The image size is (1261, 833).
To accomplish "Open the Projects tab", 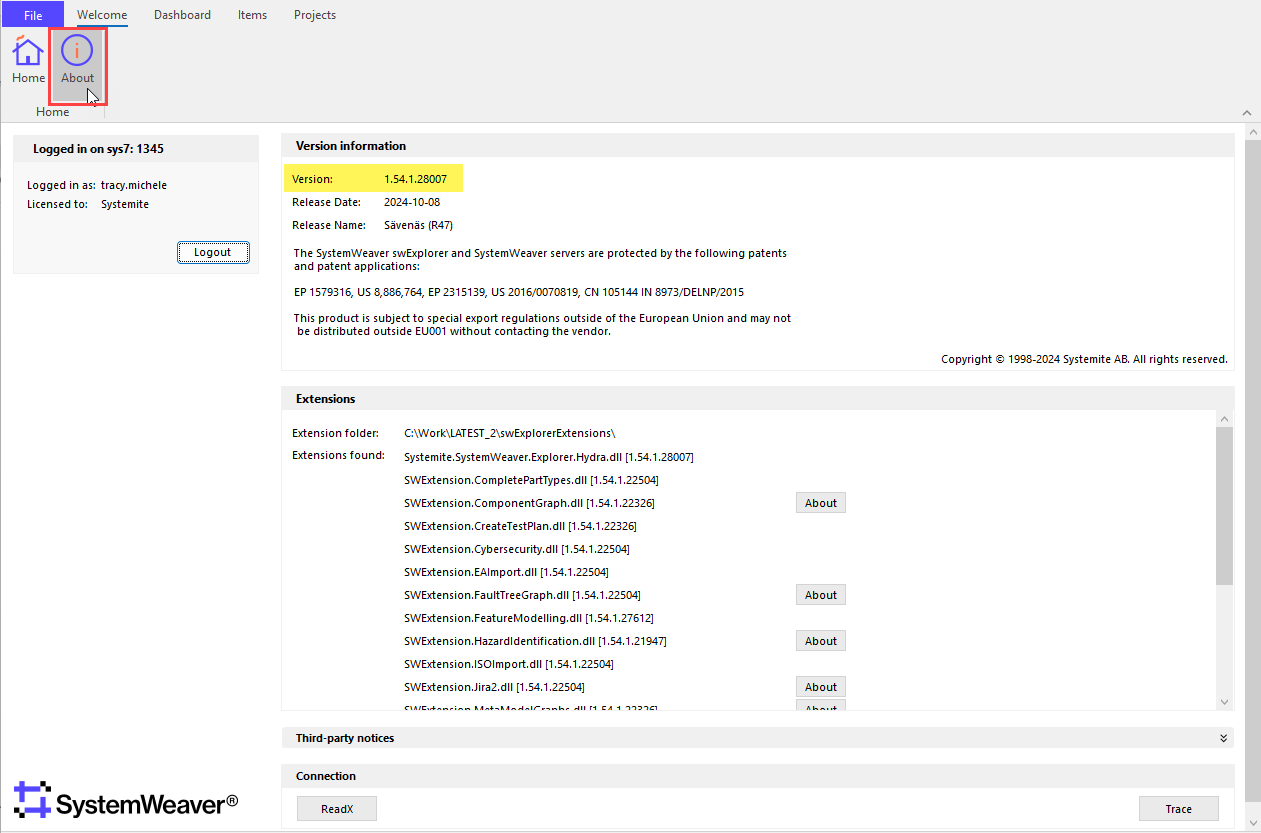I will coord(315,15).
